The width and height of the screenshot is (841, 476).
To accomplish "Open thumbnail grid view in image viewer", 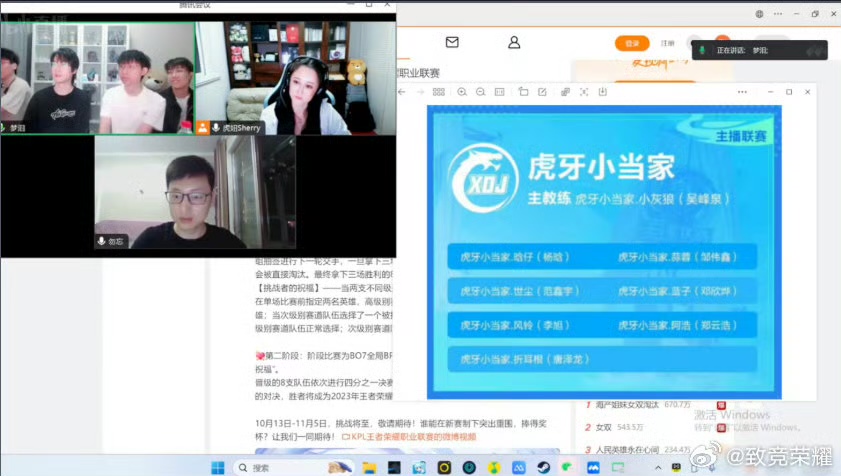I will 439,92.
